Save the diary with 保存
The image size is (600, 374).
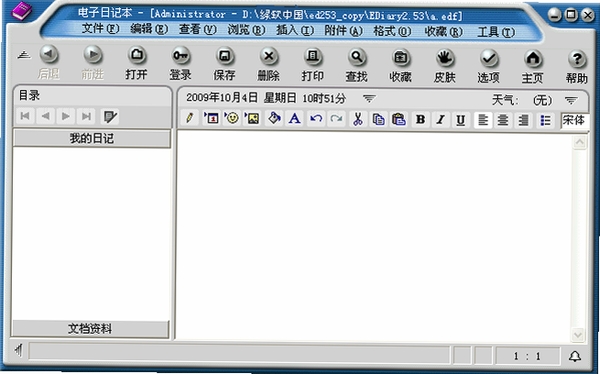[x=225, y=56]
